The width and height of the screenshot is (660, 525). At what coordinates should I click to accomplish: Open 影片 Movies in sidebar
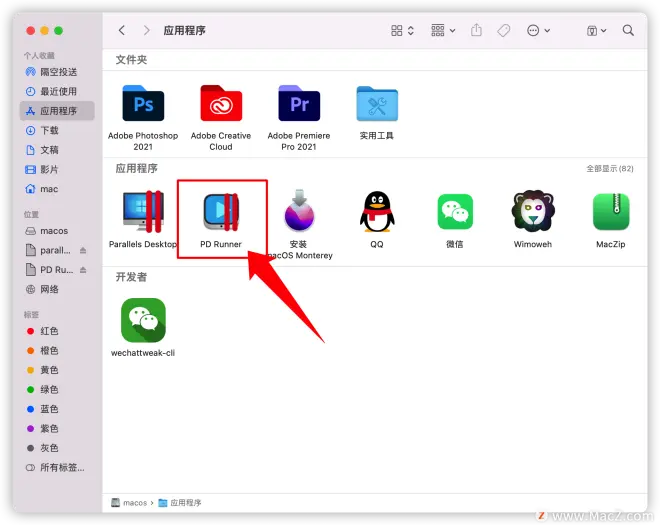click(57, 170)
